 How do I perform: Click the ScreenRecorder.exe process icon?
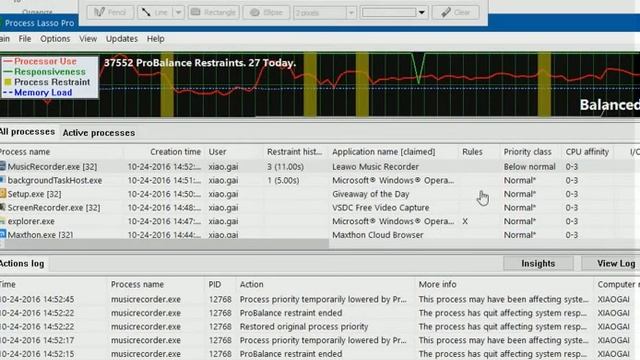[2, 207]
